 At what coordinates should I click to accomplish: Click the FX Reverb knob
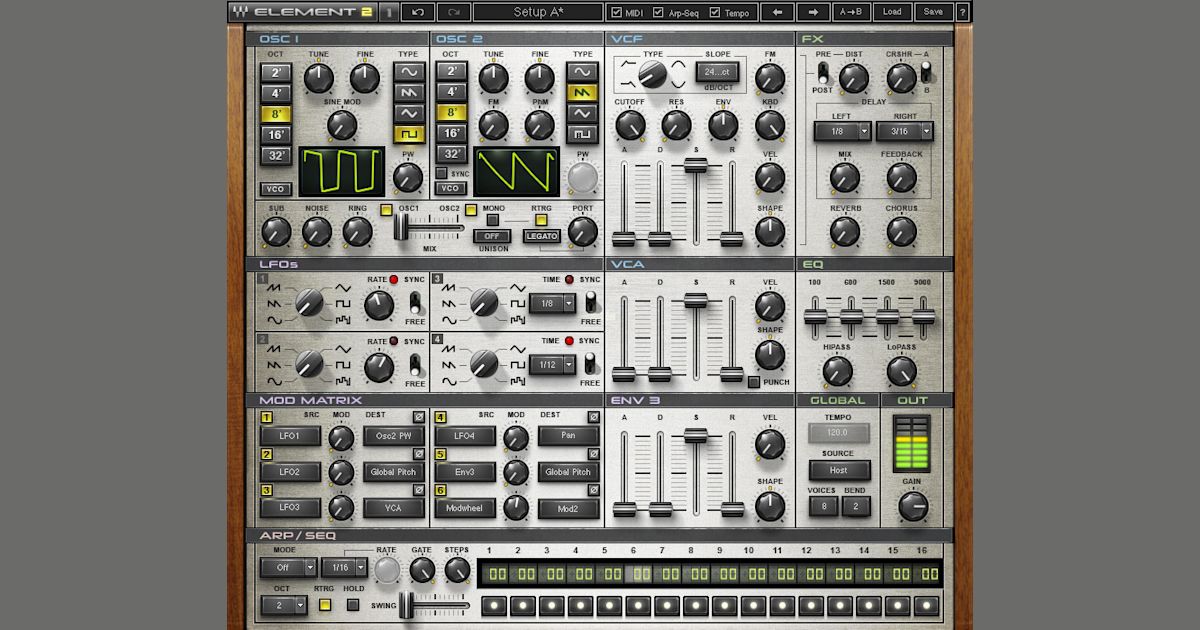(x=845, y=232)
